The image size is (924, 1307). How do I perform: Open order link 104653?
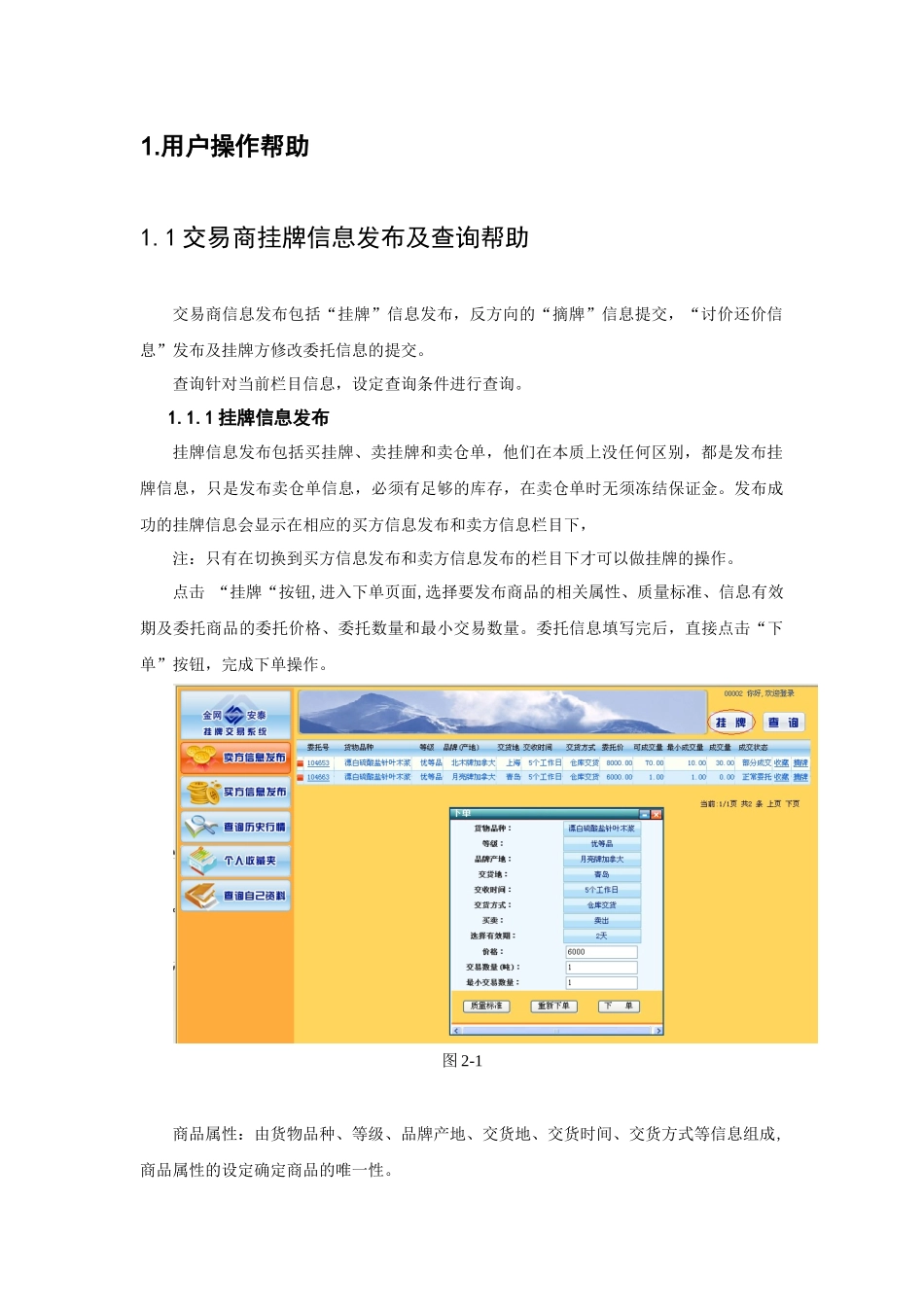(318, 763)
